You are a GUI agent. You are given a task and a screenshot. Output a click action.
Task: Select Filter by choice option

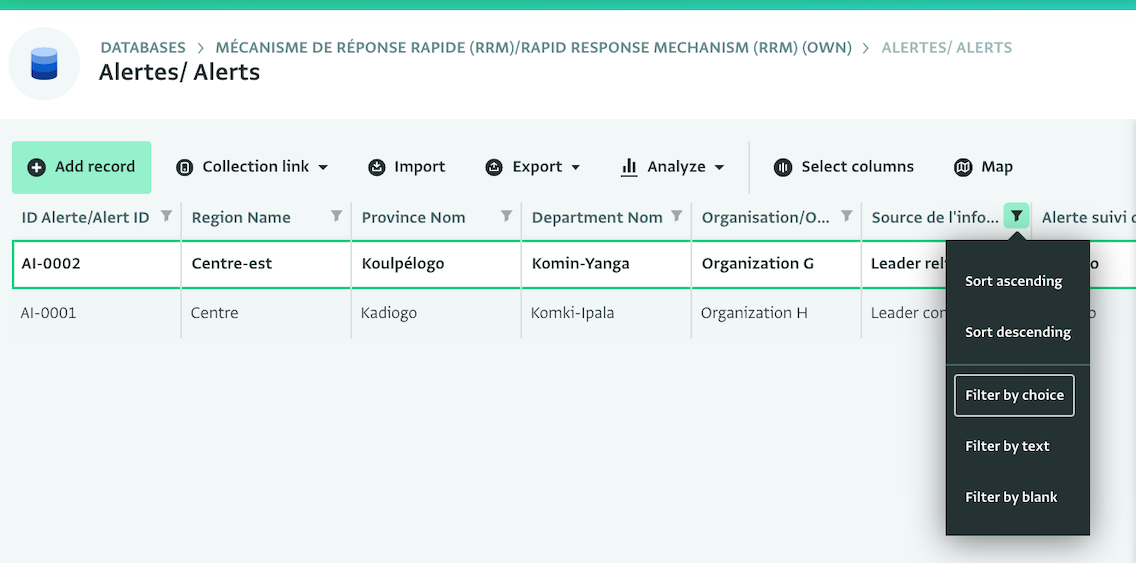coord(1014,396)
